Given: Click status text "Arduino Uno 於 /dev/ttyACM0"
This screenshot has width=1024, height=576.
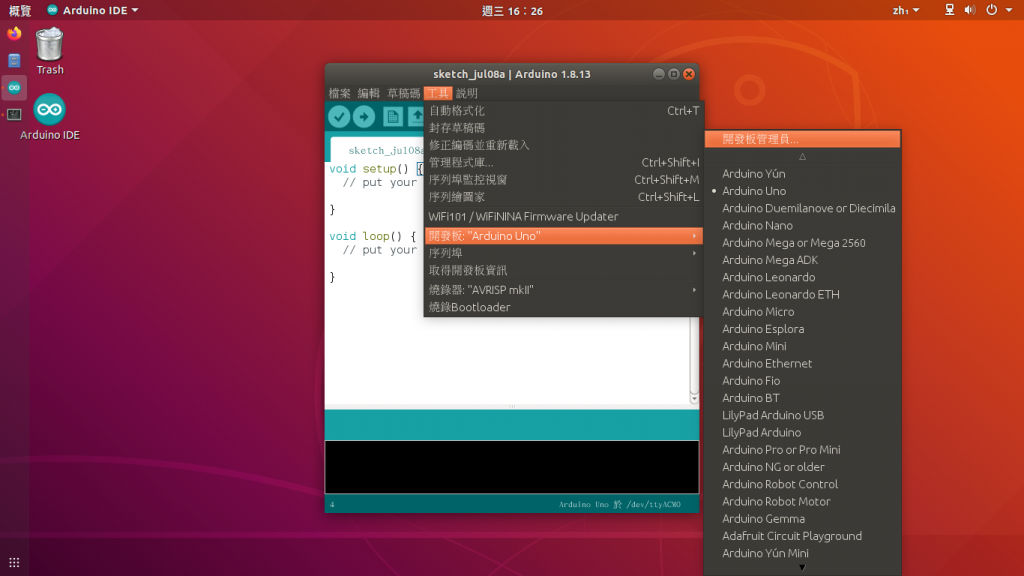Looking at the screenshot, I should (x=620, y=504).
